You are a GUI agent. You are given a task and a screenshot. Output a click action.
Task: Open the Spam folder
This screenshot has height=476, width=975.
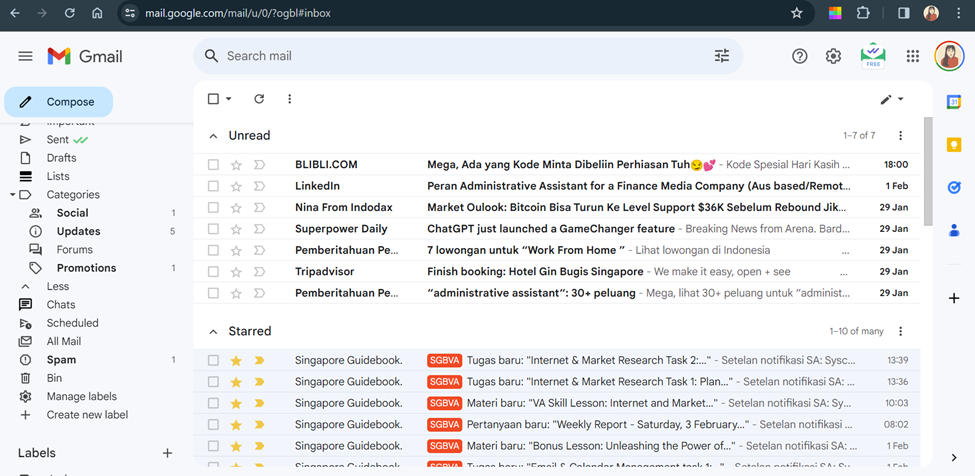tap(61, 360)
